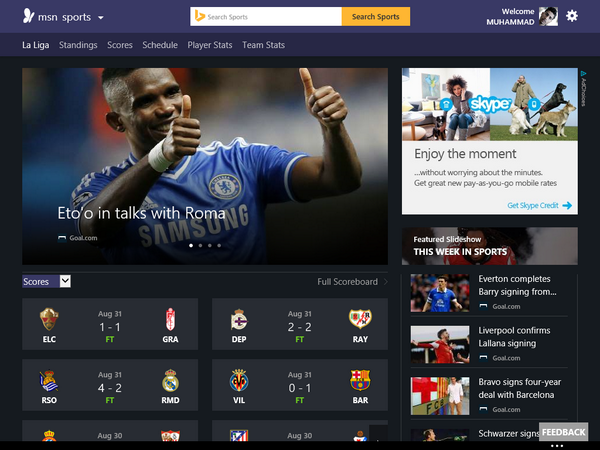
Task: Select the fourth carousel dot
Action: pyautogui.click(x=219, y=246)
